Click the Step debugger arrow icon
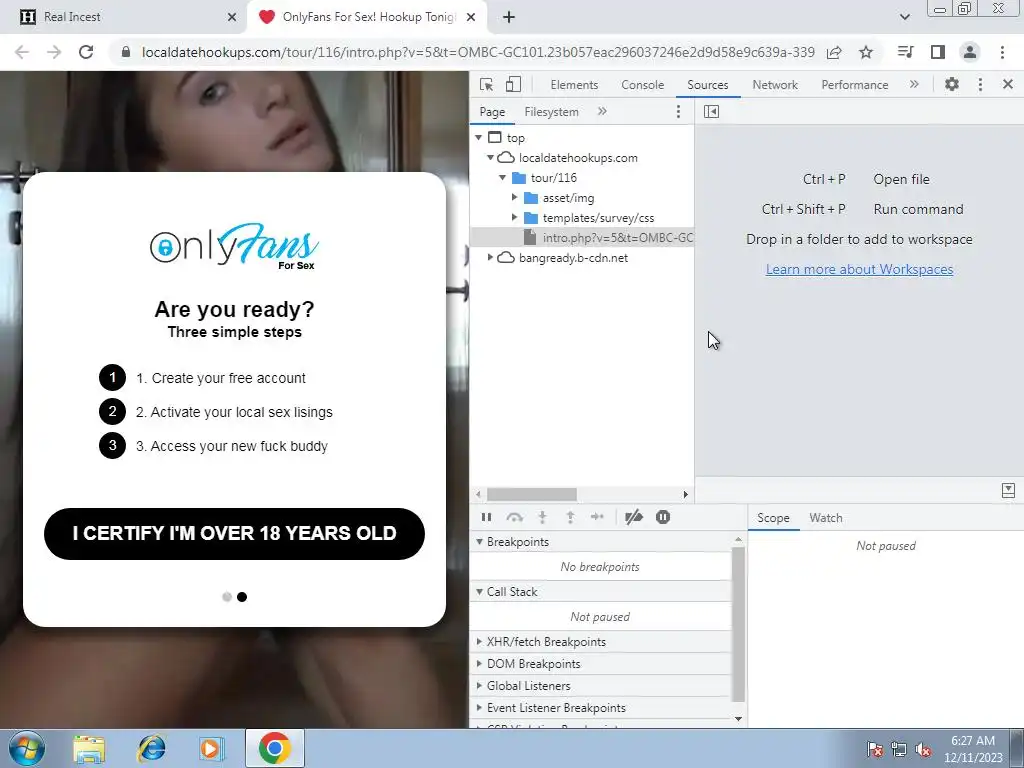This screenshot has height=768, width=1024. tap(597, 517)
